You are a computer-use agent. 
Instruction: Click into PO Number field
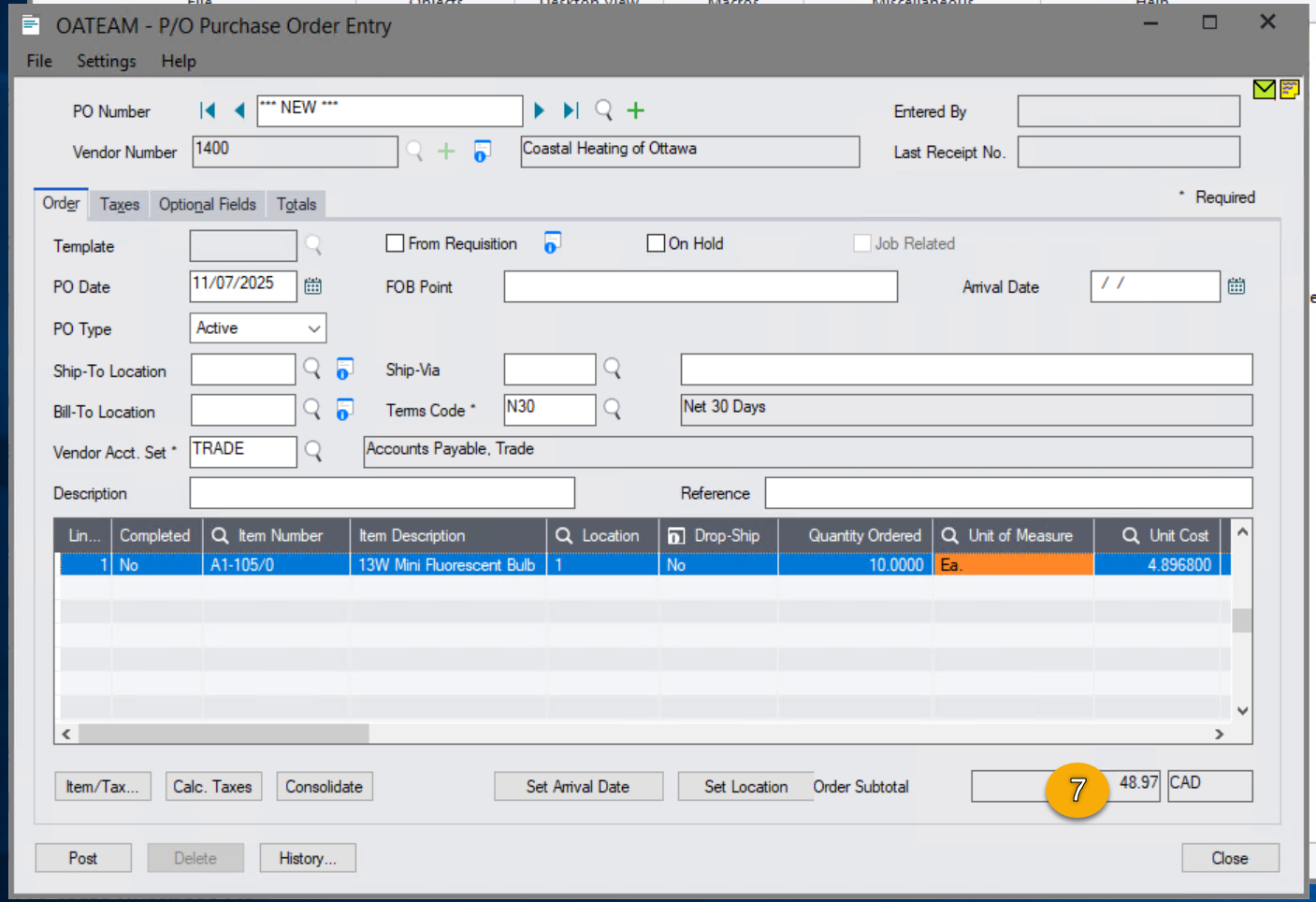[389, 110]
